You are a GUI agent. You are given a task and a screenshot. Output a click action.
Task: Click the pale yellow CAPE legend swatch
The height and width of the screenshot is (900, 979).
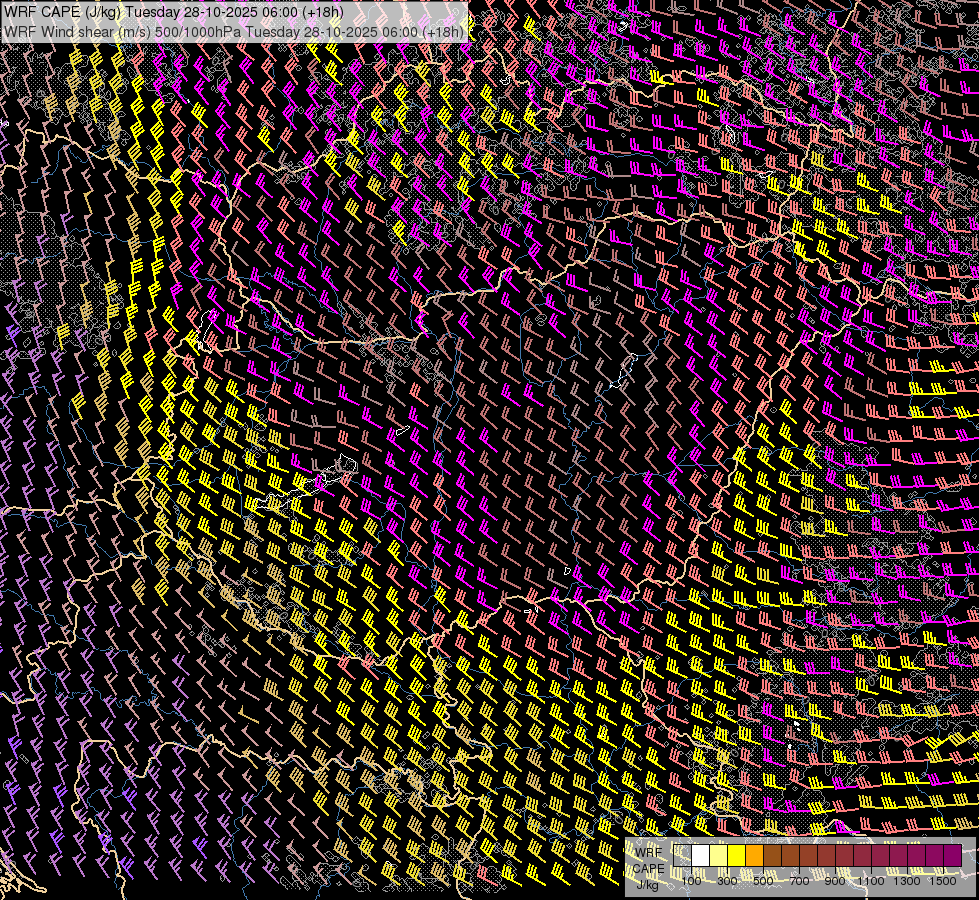click(x=719, y=855)
